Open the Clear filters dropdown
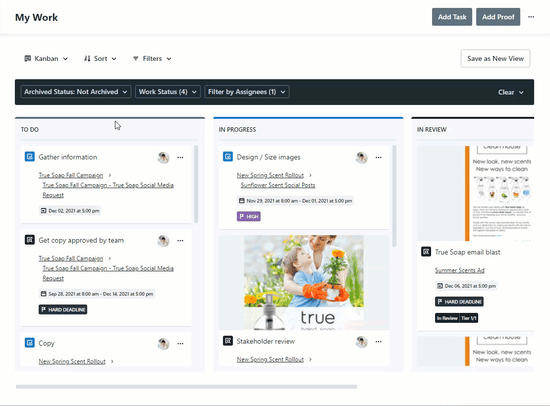Screen dimensions: 550x406 tap(511, 92)
